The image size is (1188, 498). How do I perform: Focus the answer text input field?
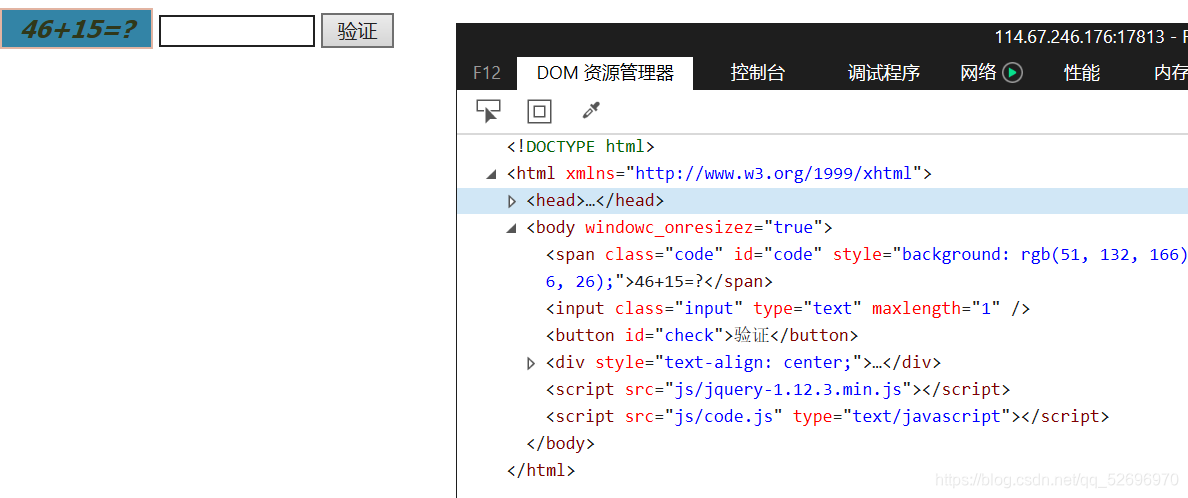coord(237,31)
